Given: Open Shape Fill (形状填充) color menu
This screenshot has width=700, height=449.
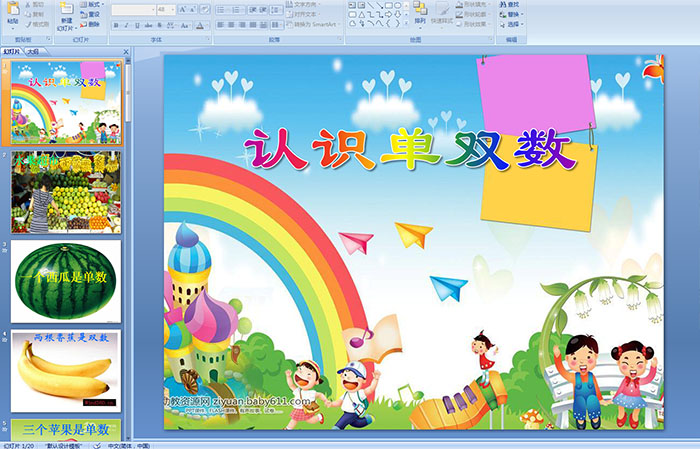Looking at the screenshot, I should [x=474, y=4].
